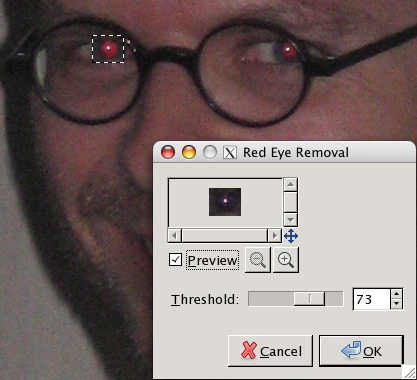Click the gray zoom window button
Viewport: 417px width, 380px height.
[x=210, y=152]
